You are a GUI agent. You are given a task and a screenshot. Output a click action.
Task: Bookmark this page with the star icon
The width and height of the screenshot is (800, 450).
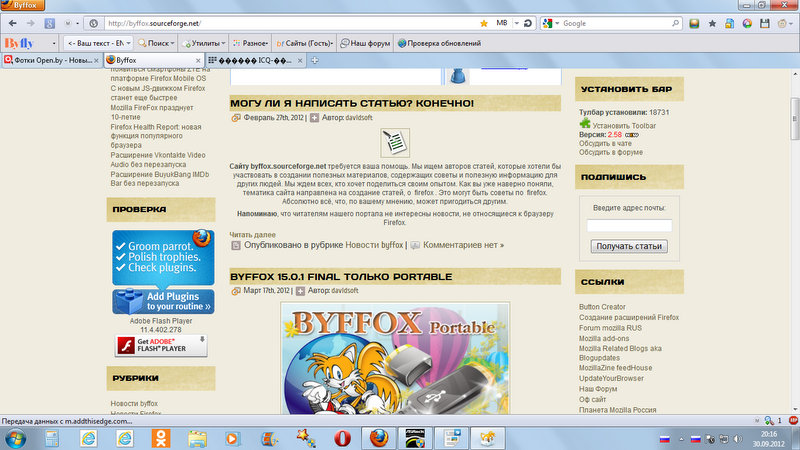[x=484, y=23]
